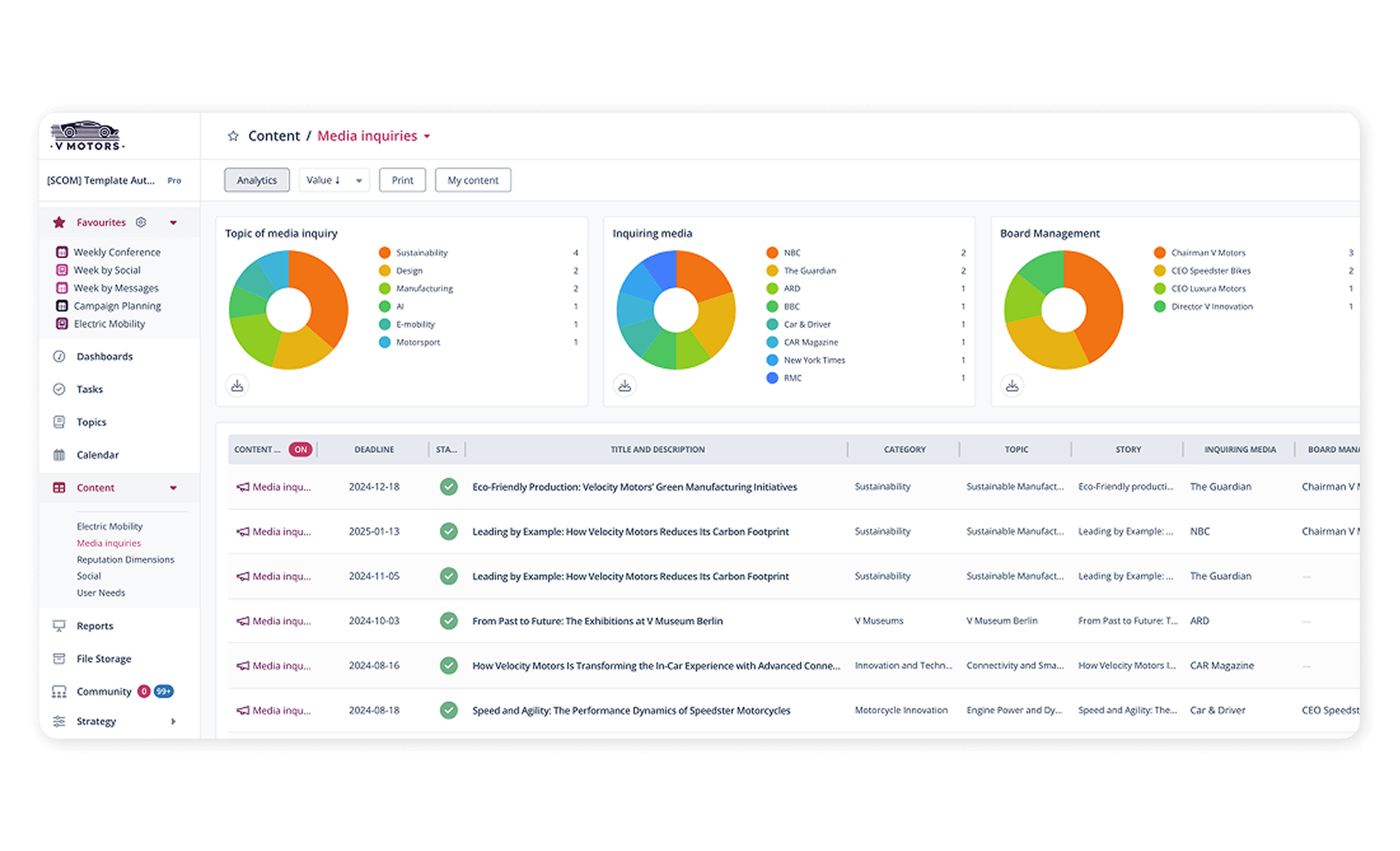Open the Social item under Content
Screen dimensions: 1400x851
point(88,576)
